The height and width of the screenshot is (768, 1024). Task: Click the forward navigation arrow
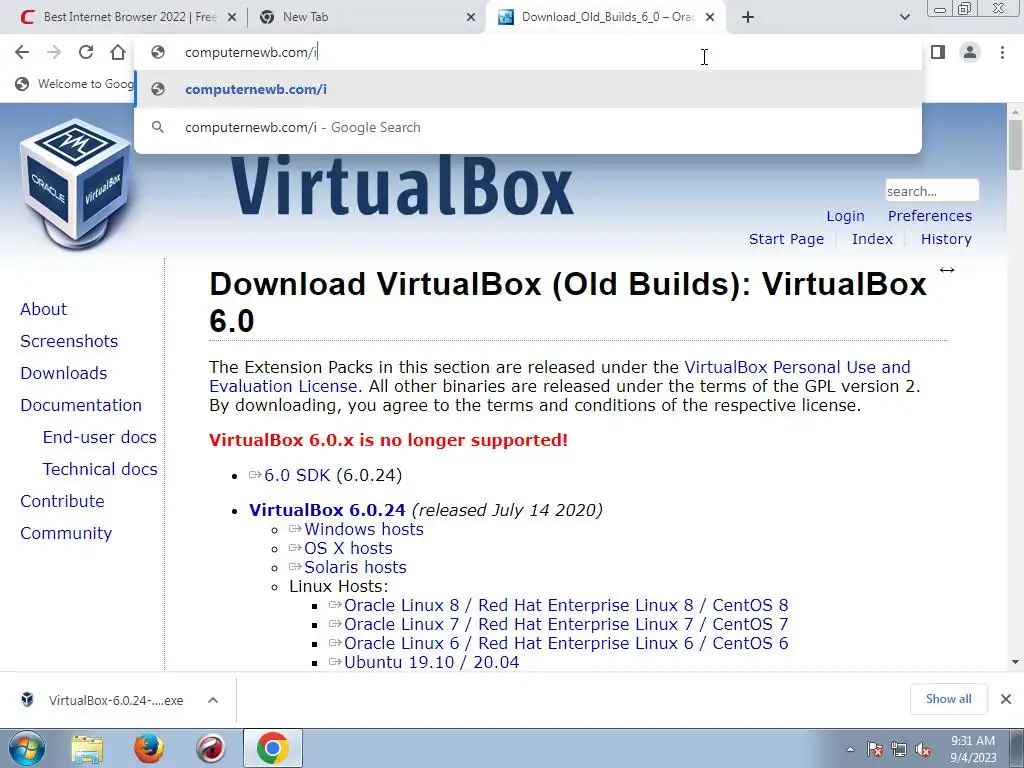pos(54,52)
